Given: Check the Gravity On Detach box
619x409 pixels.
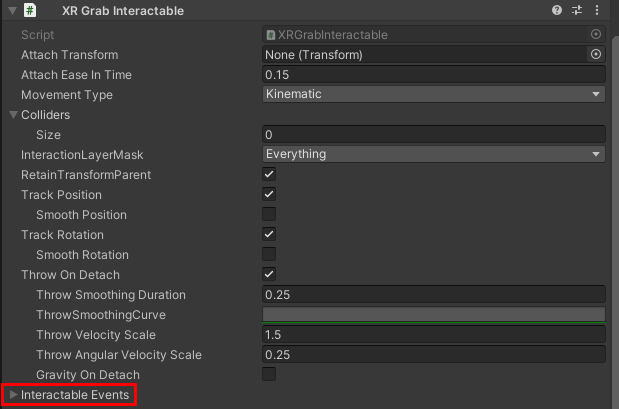Looking at the screenshot, I should tap(269, 374).
